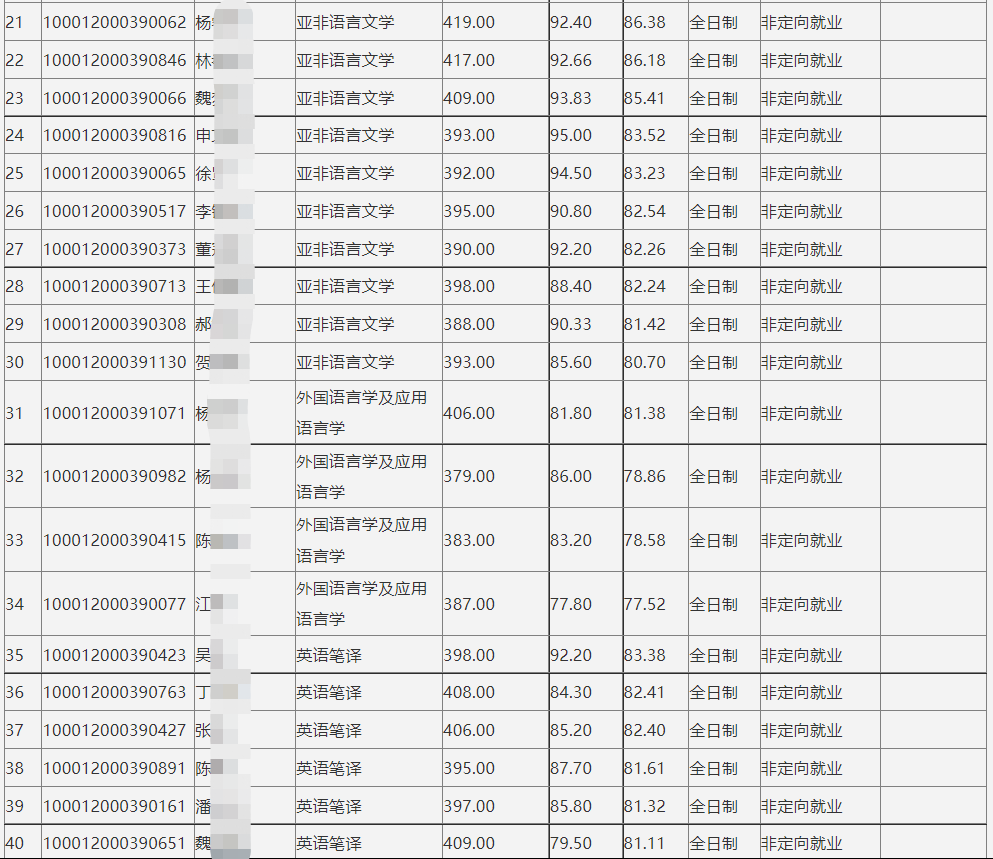Select exam ID 100012000390065
Image resolution: width=993 pixels, height=859 pixels.
(115, 174)
